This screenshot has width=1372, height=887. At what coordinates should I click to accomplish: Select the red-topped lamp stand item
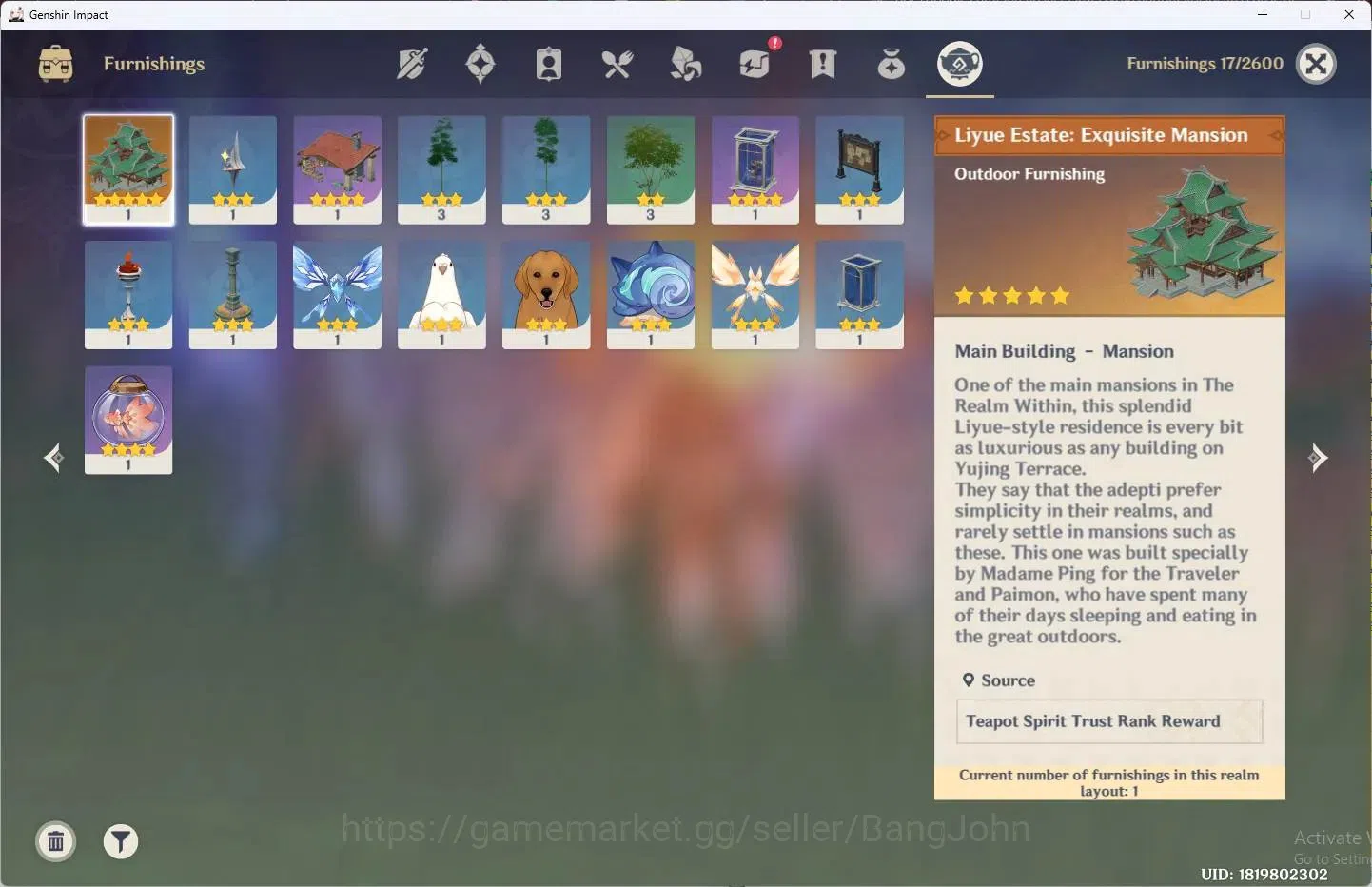click(x=128, y=294)
